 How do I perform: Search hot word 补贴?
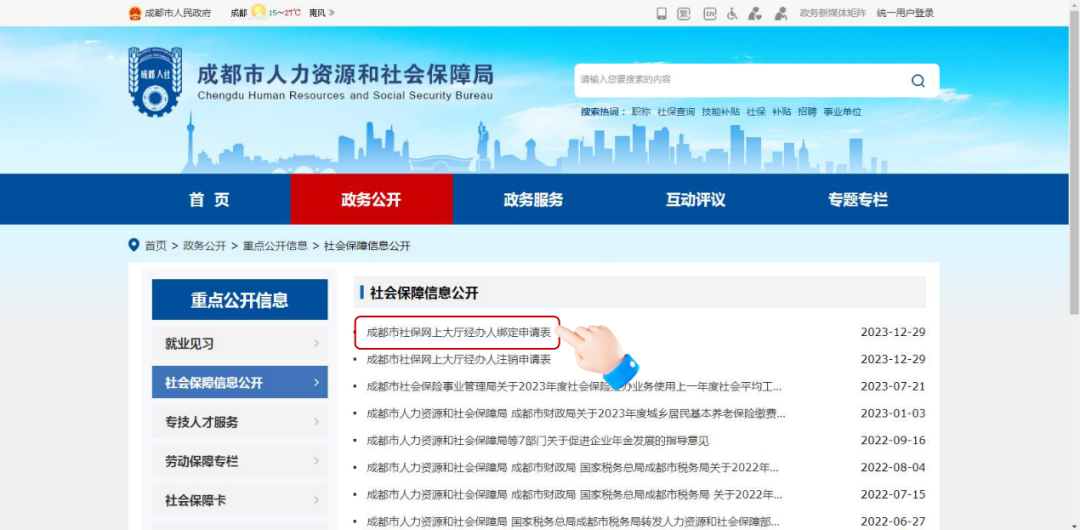[x=781, y=112]
